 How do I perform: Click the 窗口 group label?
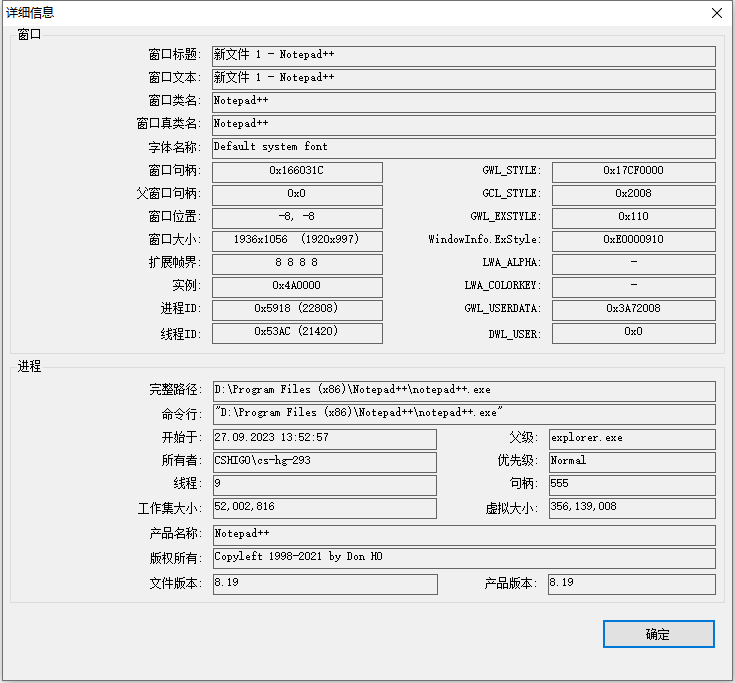point(29,34)
